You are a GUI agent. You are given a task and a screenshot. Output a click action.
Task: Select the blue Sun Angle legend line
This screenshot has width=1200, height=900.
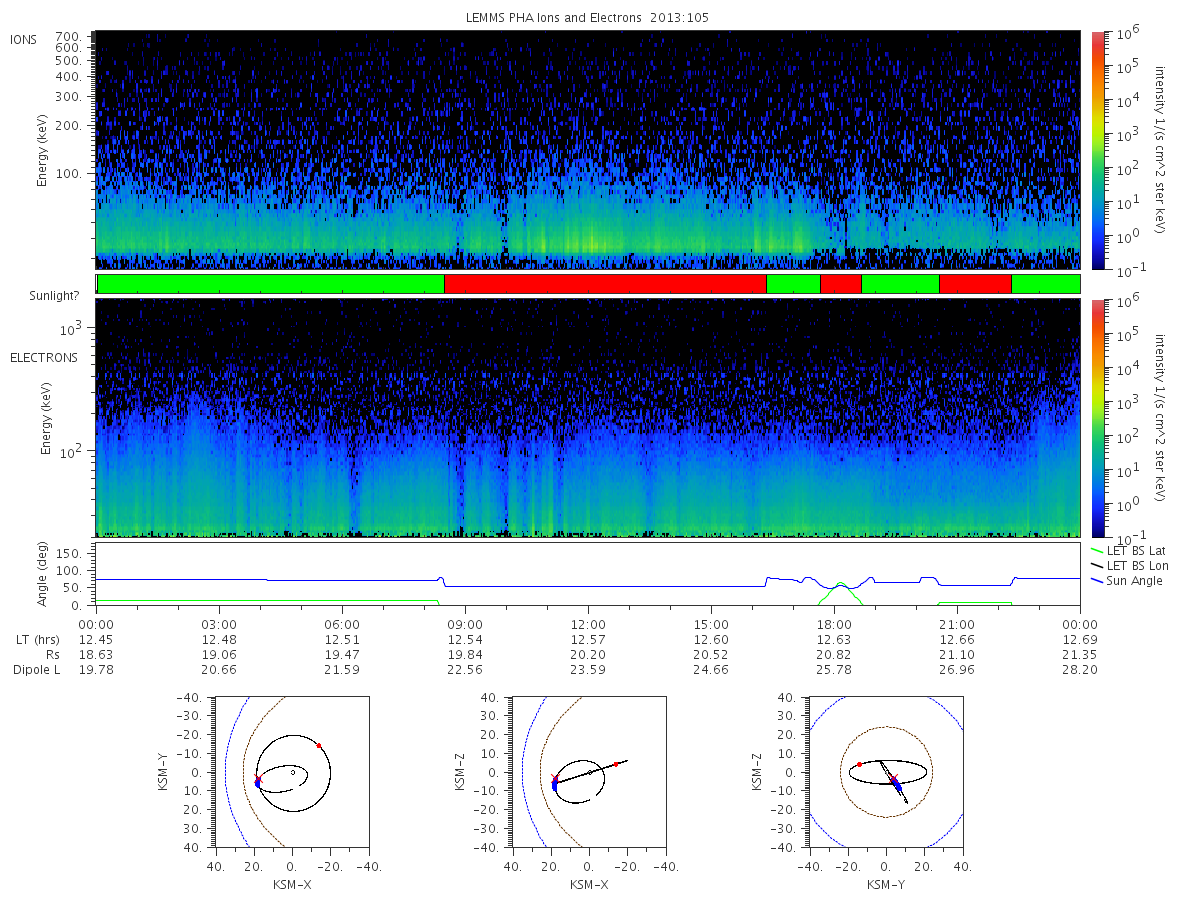click(1097, 580)
